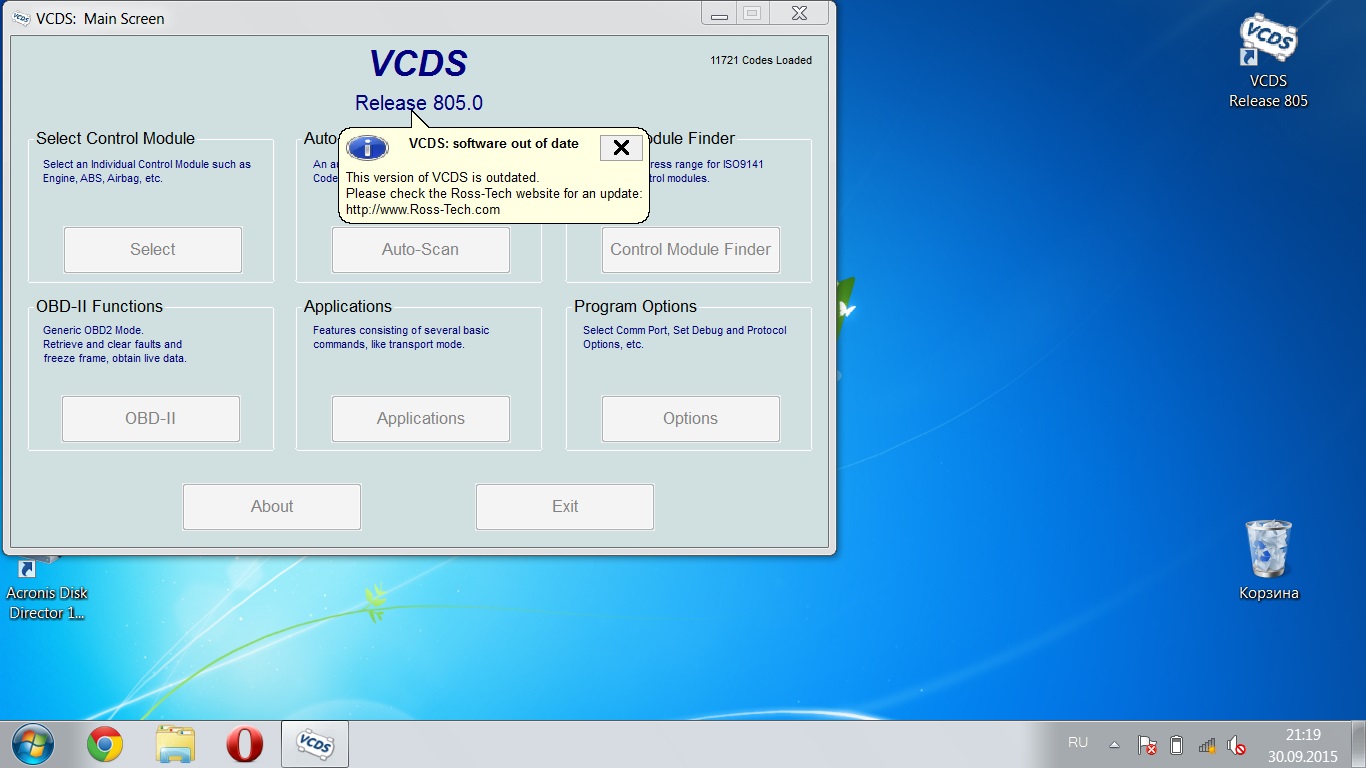The image size is (1366, 768).
Task: Open the Applications button
Action: click(x=421, y=419)
